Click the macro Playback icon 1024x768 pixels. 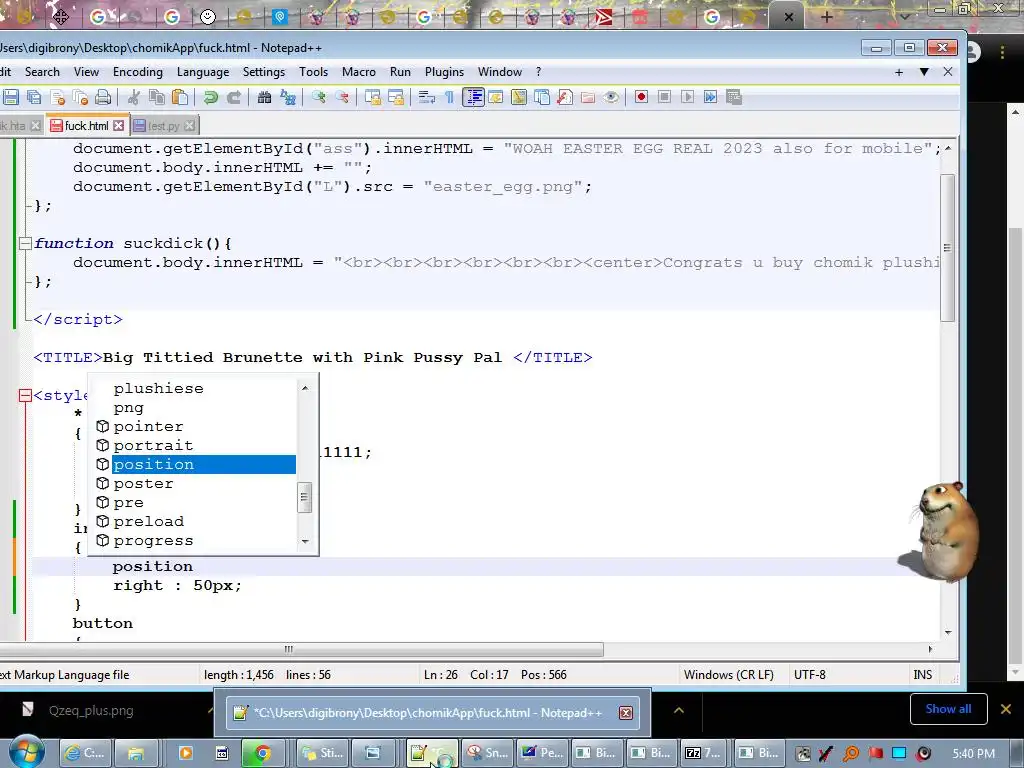click(x=688, y=97)
